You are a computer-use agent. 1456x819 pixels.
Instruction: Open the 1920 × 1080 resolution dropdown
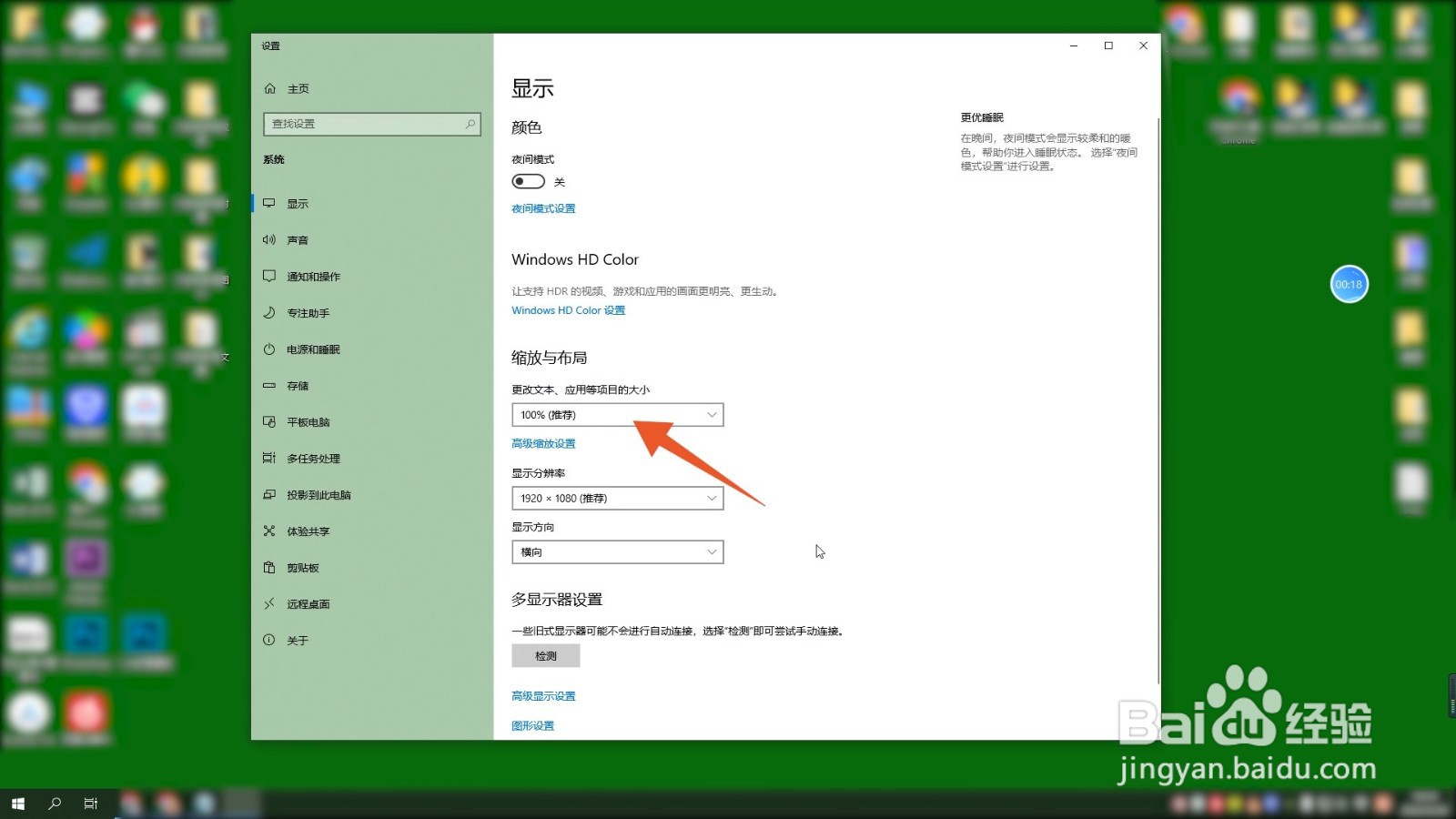[618, 499]
